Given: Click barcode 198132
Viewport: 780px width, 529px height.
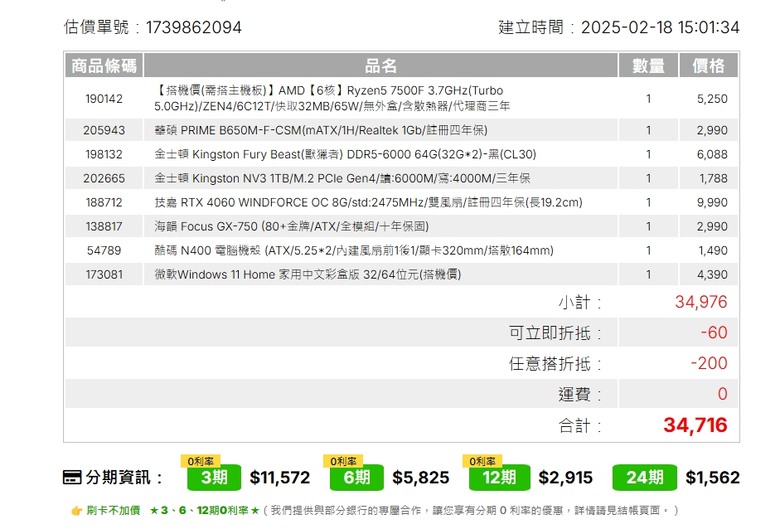Looking at the screenshot, I should [104, 154].
